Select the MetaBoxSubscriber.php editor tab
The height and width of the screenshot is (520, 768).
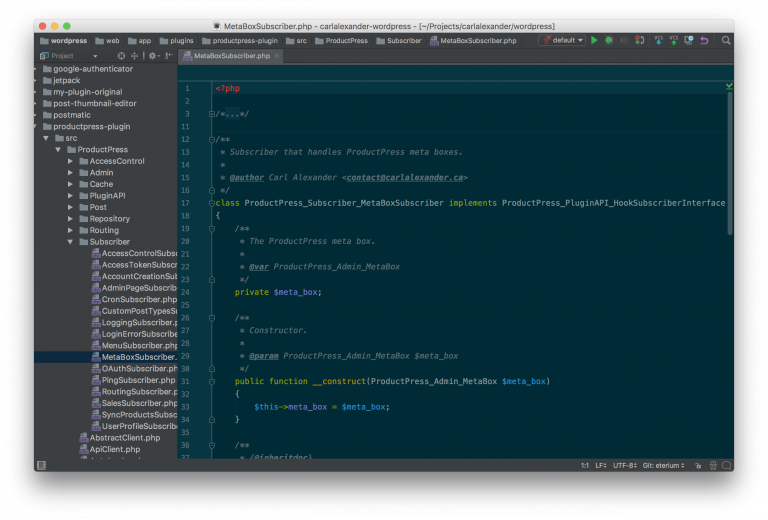coord(231,56)
